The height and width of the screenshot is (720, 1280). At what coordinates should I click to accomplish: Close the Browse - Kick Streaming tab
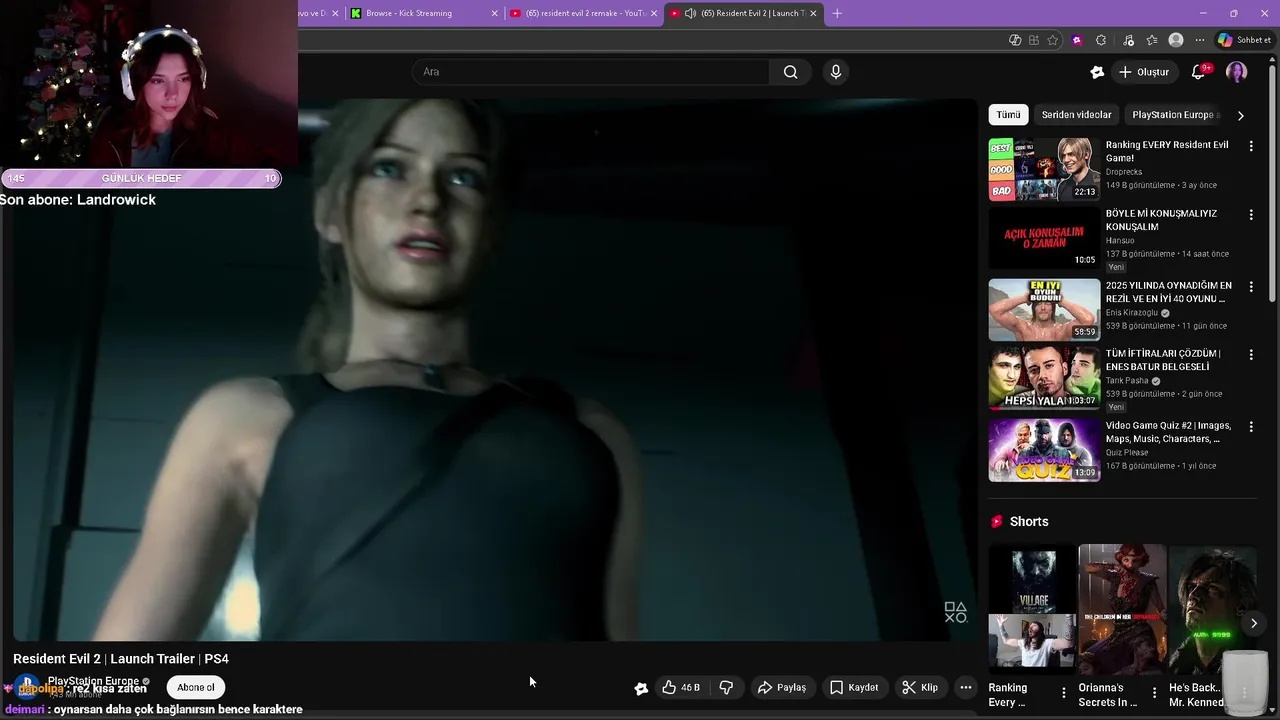(494, 13)
